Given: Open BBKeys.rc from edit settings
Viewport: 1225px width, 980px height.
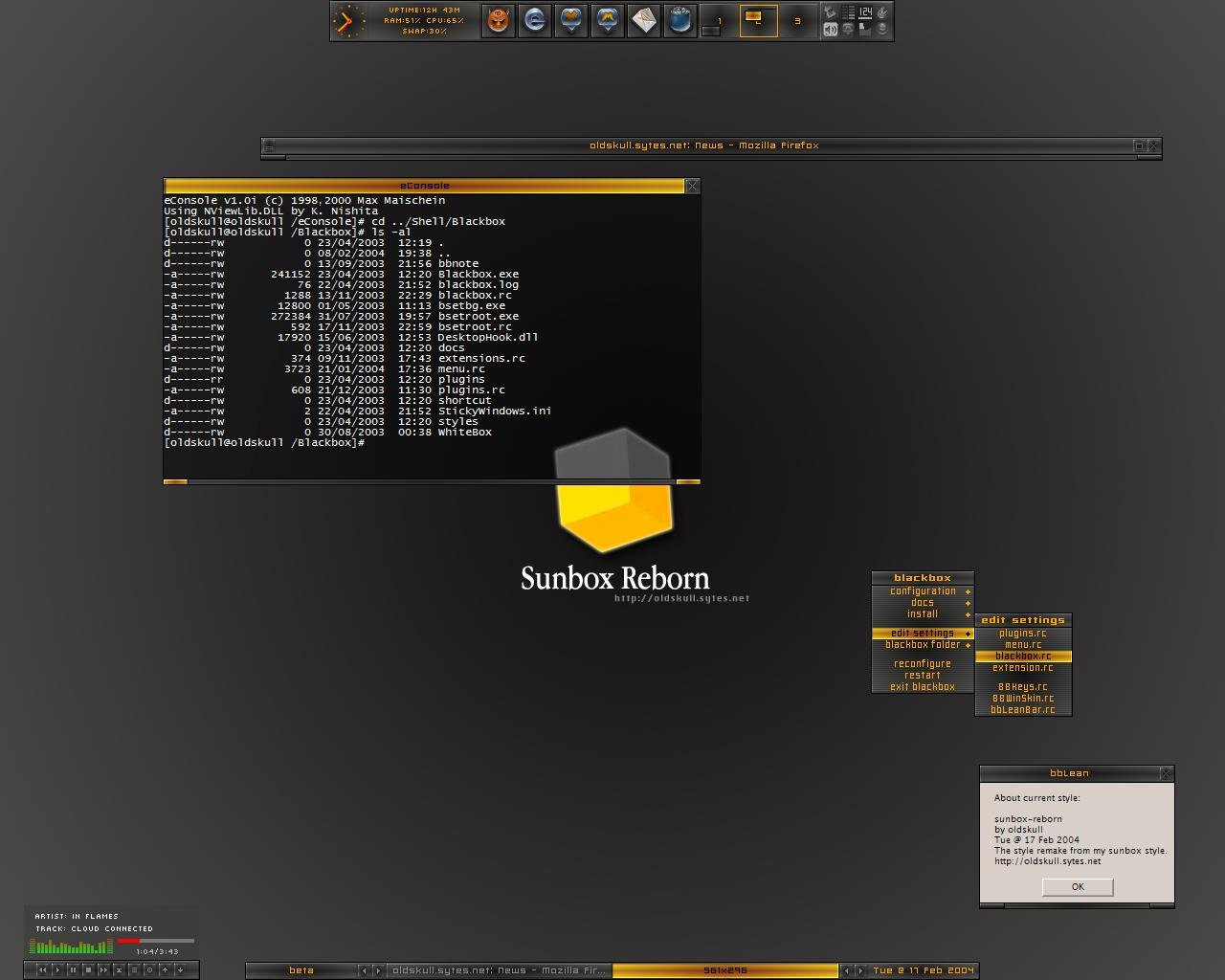Looking at the screenshot, I should point(1023,687).
